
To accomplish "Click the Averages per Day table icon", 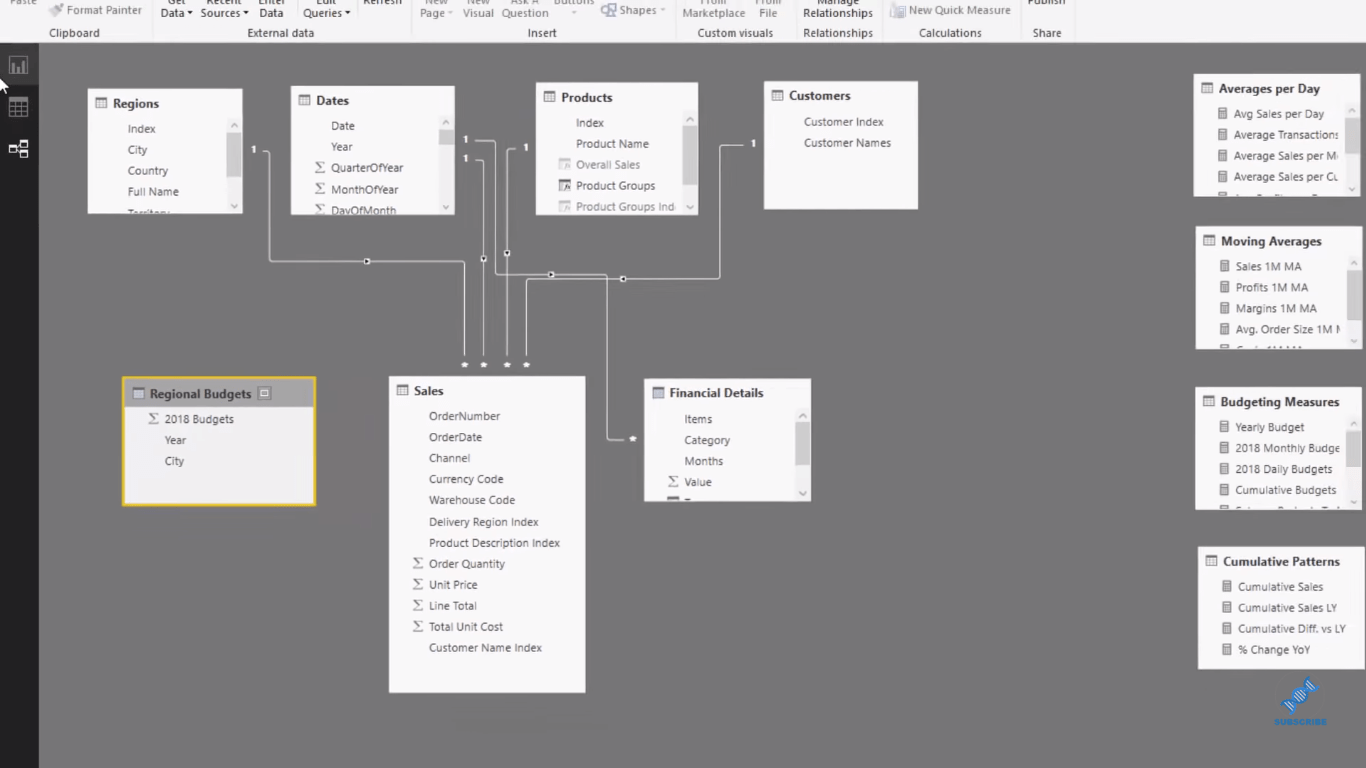I will 1208,89.
